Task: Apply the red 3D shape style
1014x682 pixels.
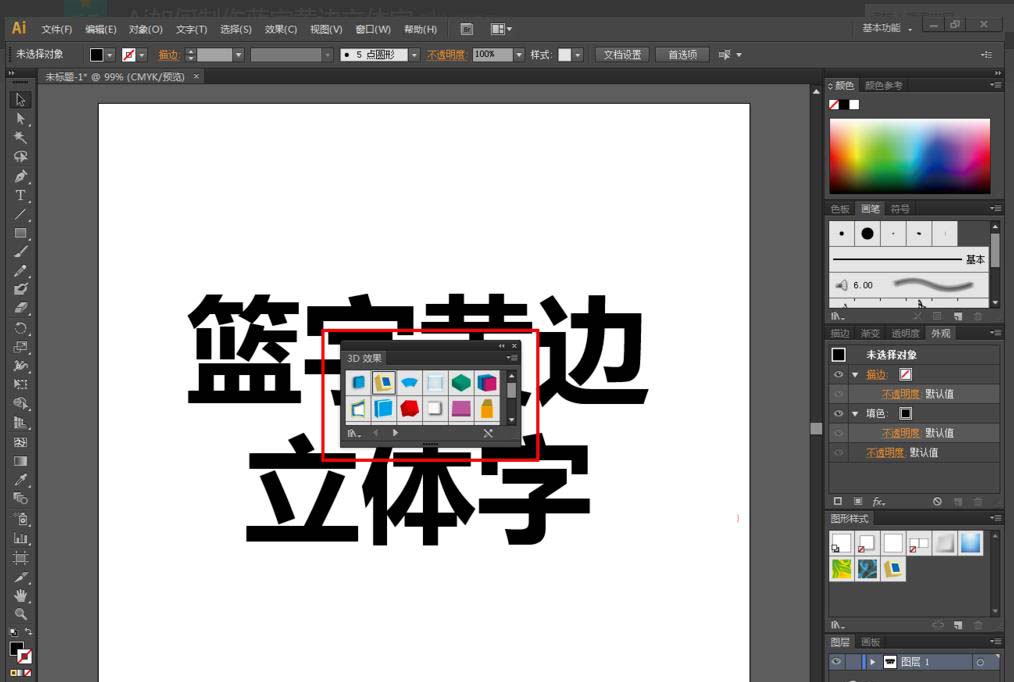Action: (x=409, y=408)
